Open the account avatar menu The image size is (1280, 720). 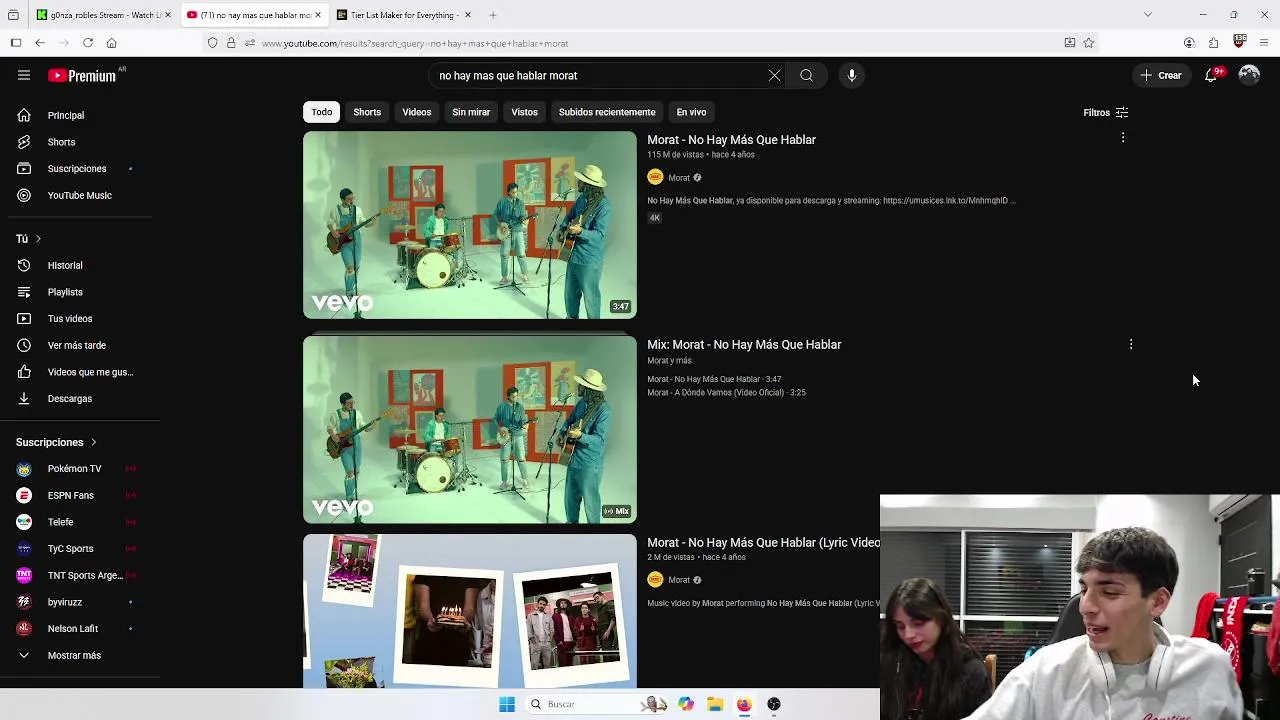pyautogui.click(x=1249, y=75)
